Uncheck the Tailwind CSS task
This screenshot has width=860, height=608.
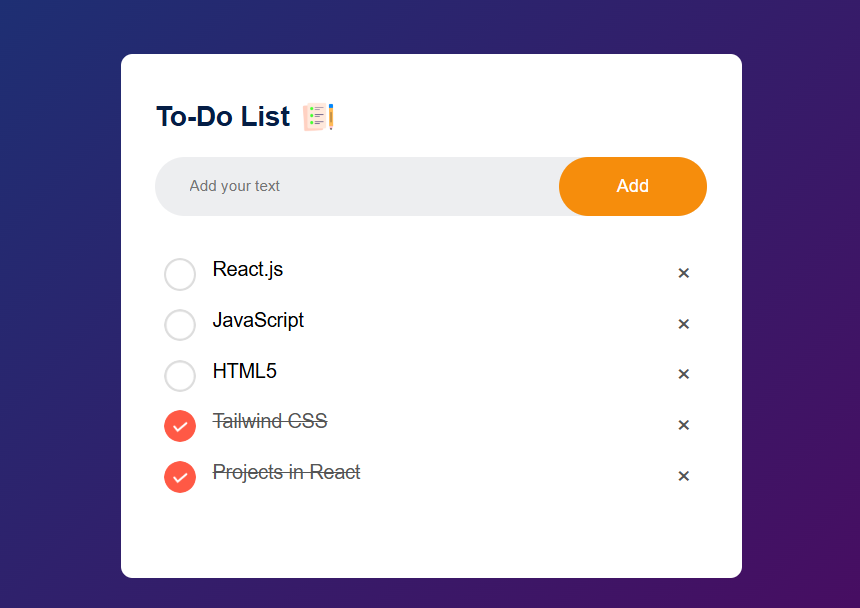point(180,426)
